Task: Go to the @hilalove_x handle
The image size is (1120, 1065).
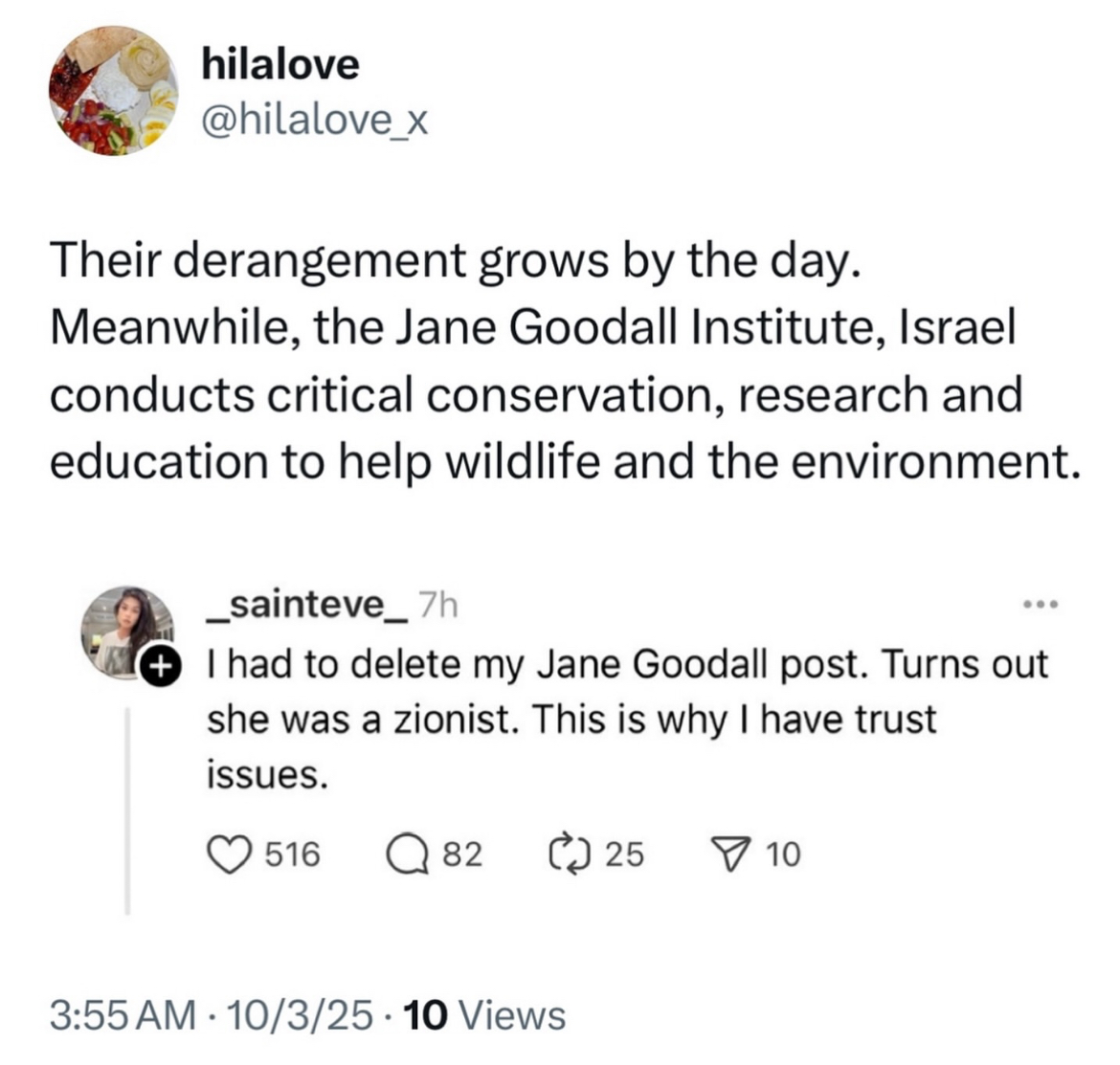Action: click(x=315, y=120)
